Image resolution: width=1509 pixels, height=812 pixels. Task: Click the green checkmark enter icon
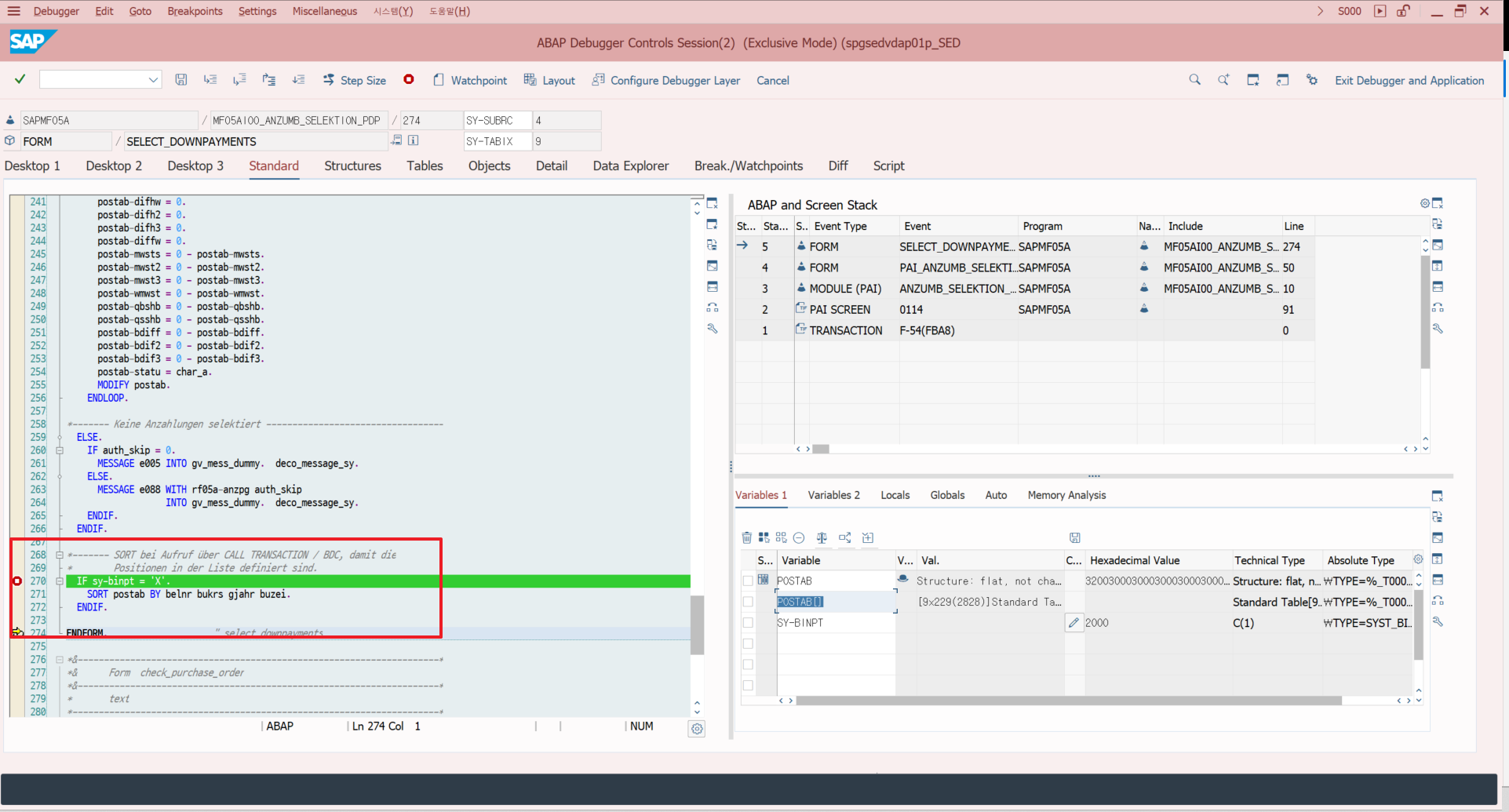pyautogui.click(x=20, y=79)
